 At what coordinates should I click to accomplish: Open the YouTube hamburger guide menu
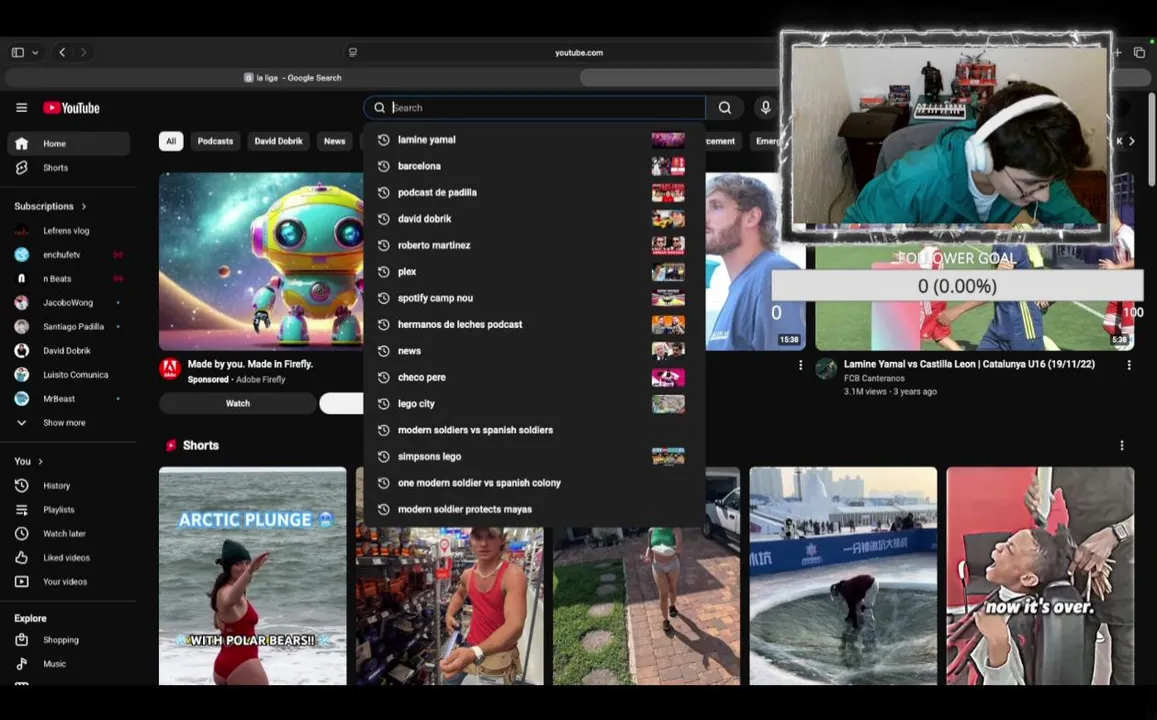coord(21,108)
